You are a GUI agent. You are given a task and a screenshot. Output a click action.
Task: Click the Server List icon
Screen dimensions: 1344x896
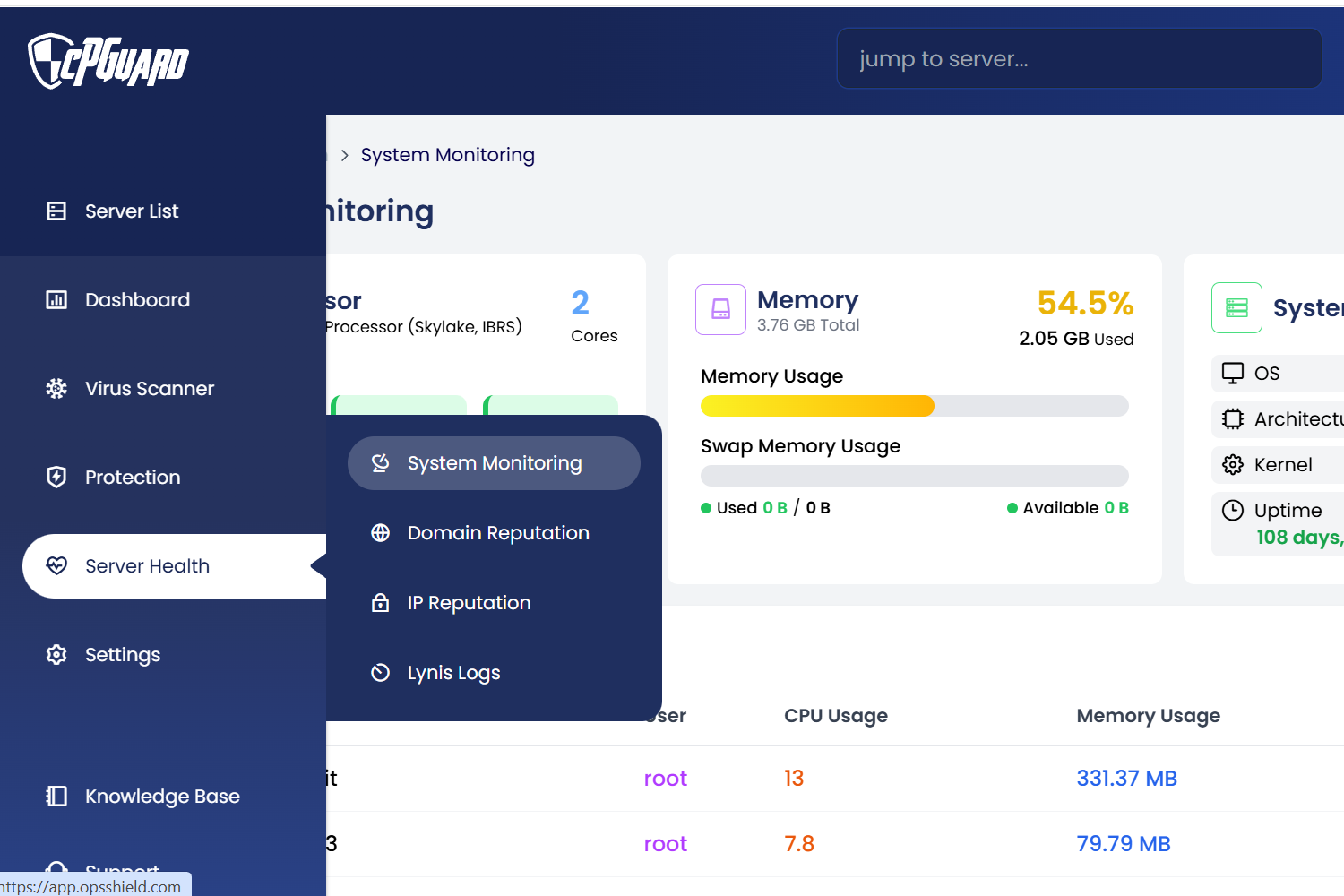56,211
